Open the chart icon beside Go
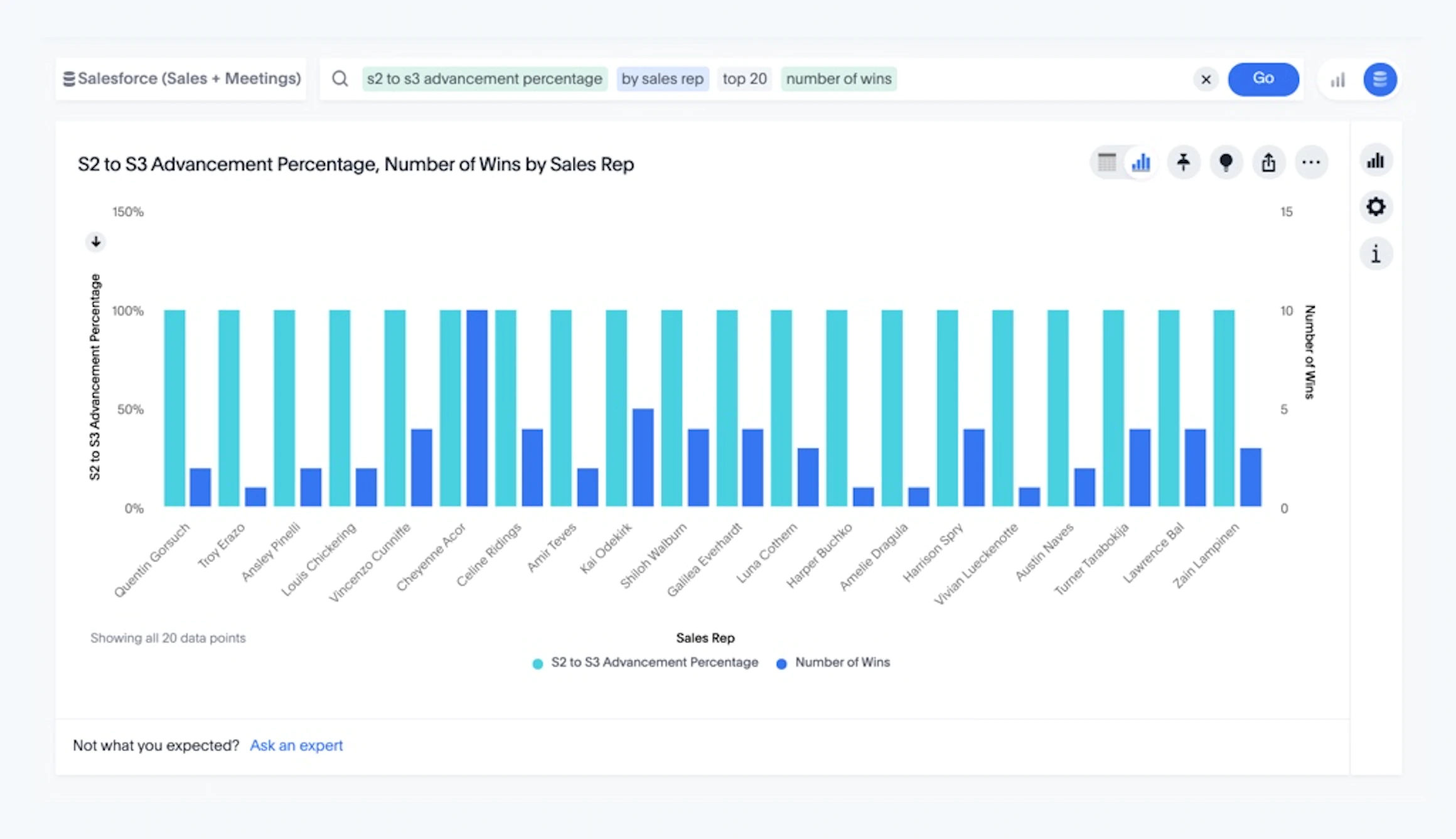Image resolution: width=1456 pixels, height=839 pixels. pyautogui.click(x=1337, y=80)
